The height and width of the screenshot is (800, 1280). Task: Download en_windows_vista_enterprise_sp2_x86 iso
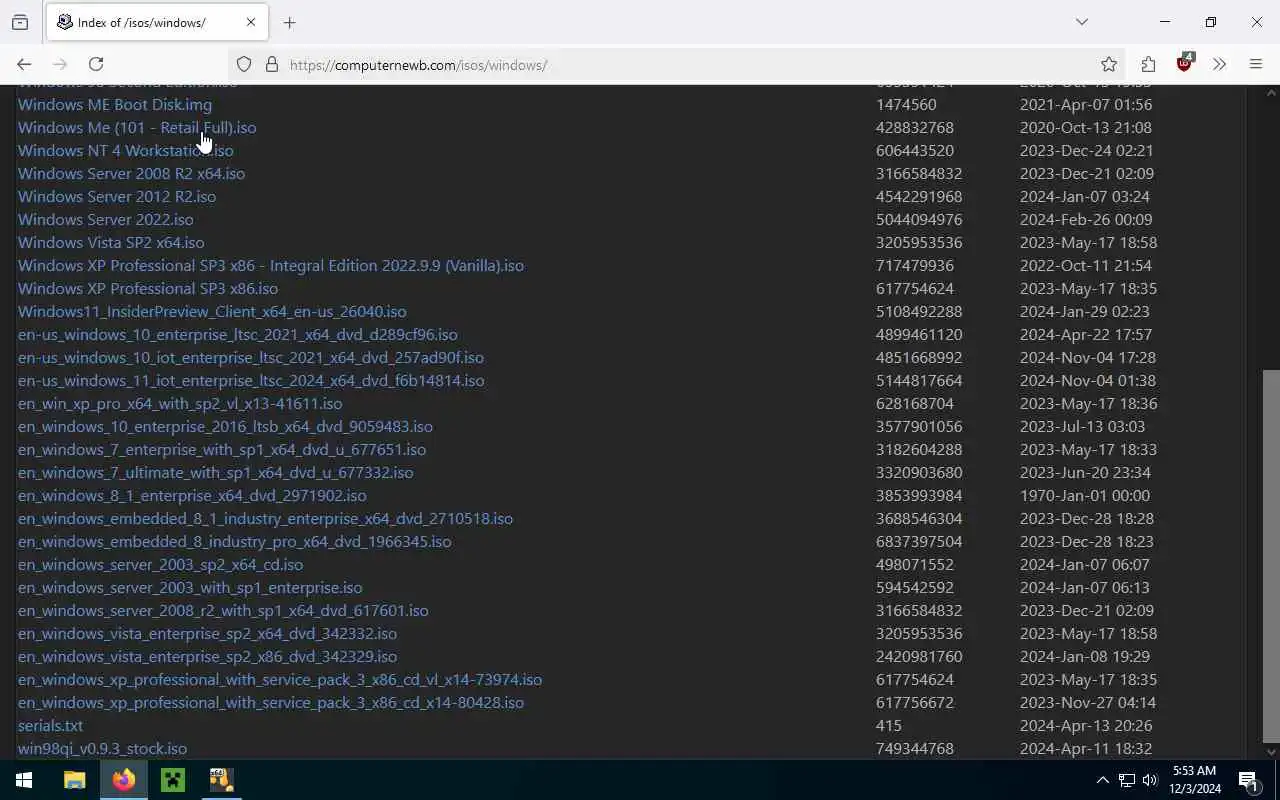(x=207, y=656)
